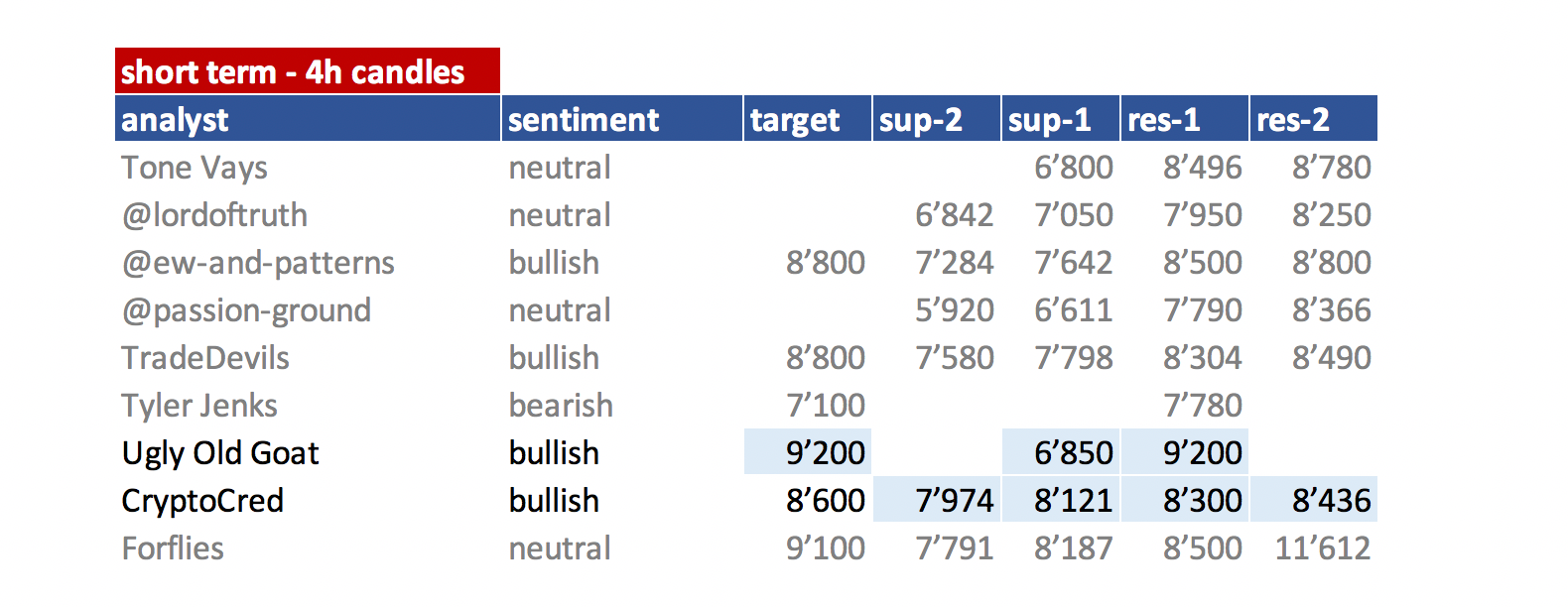Viewport: 1568px width, 607px height.
Task: Click the 'res-1' column header
Action: click(1185, 119)
